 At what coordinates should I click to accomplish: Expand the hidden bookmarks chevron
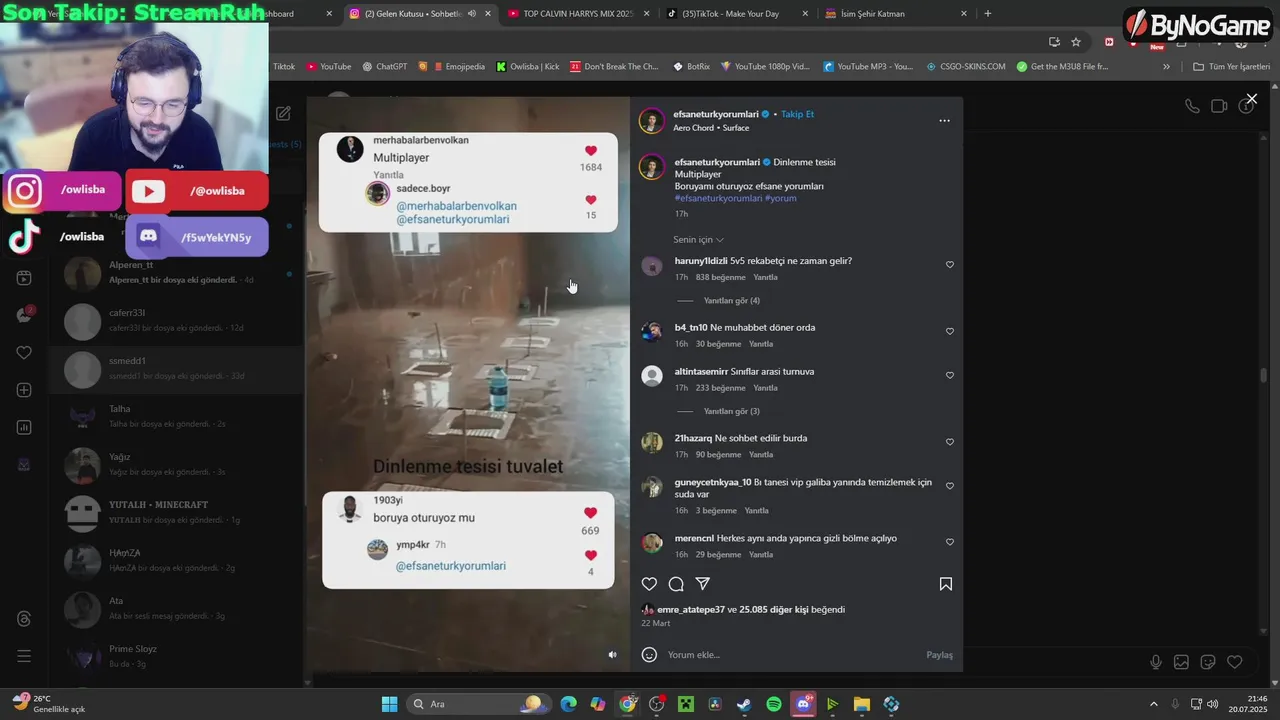[1166, 67]
